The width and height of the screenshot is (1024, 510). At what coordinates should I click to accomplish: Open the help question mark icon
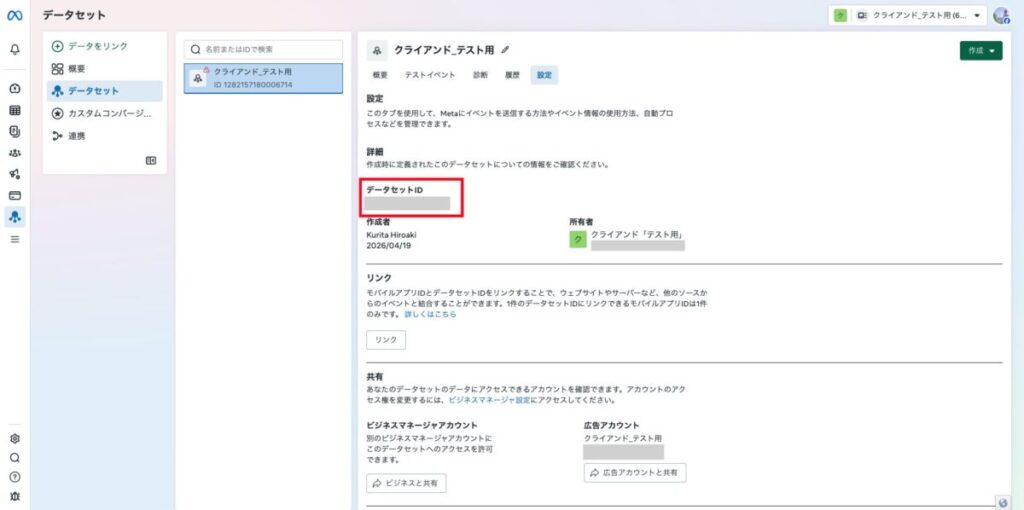tap(15, 477)
